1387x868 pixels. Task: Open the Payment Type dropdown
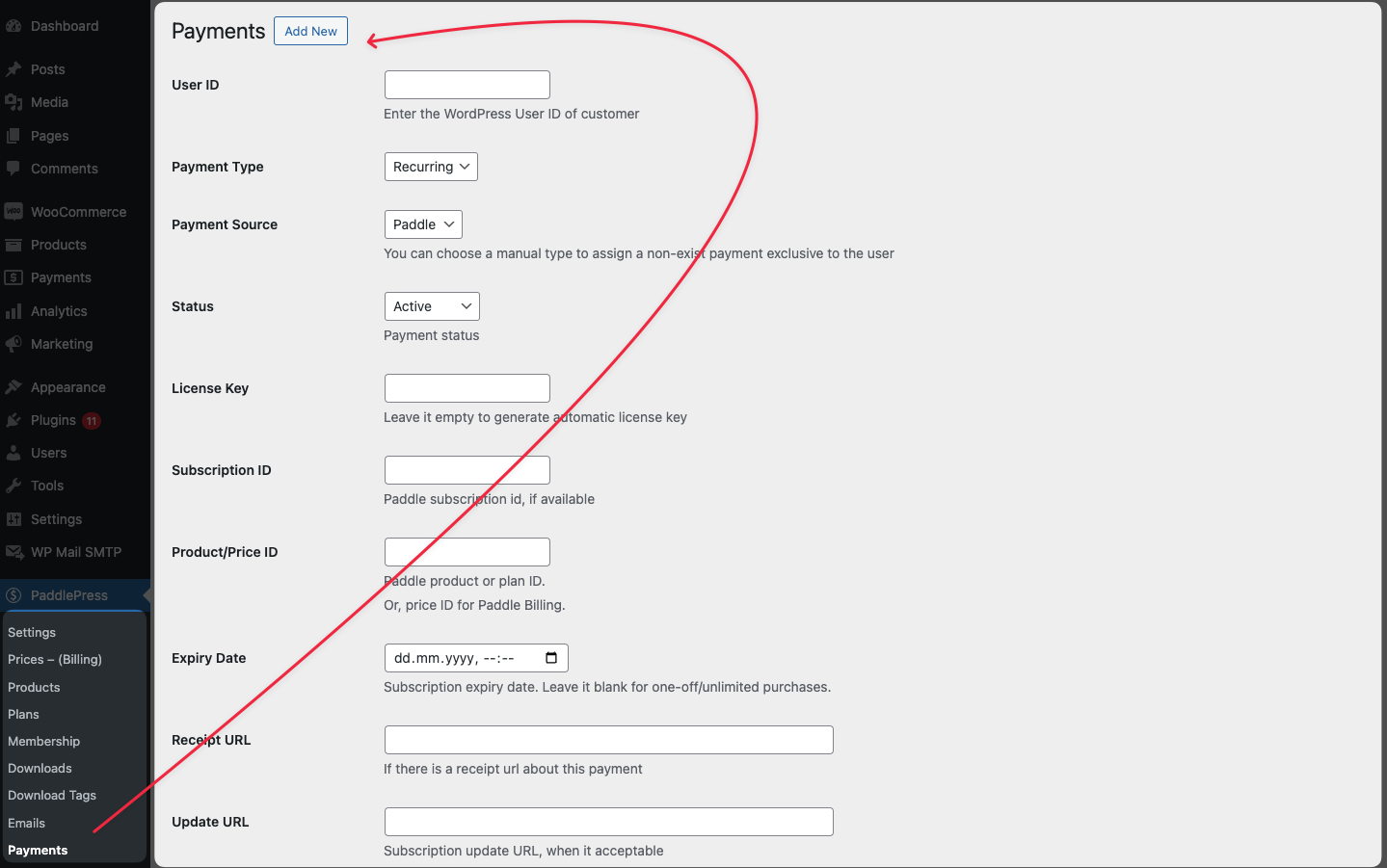pos(431,166)
